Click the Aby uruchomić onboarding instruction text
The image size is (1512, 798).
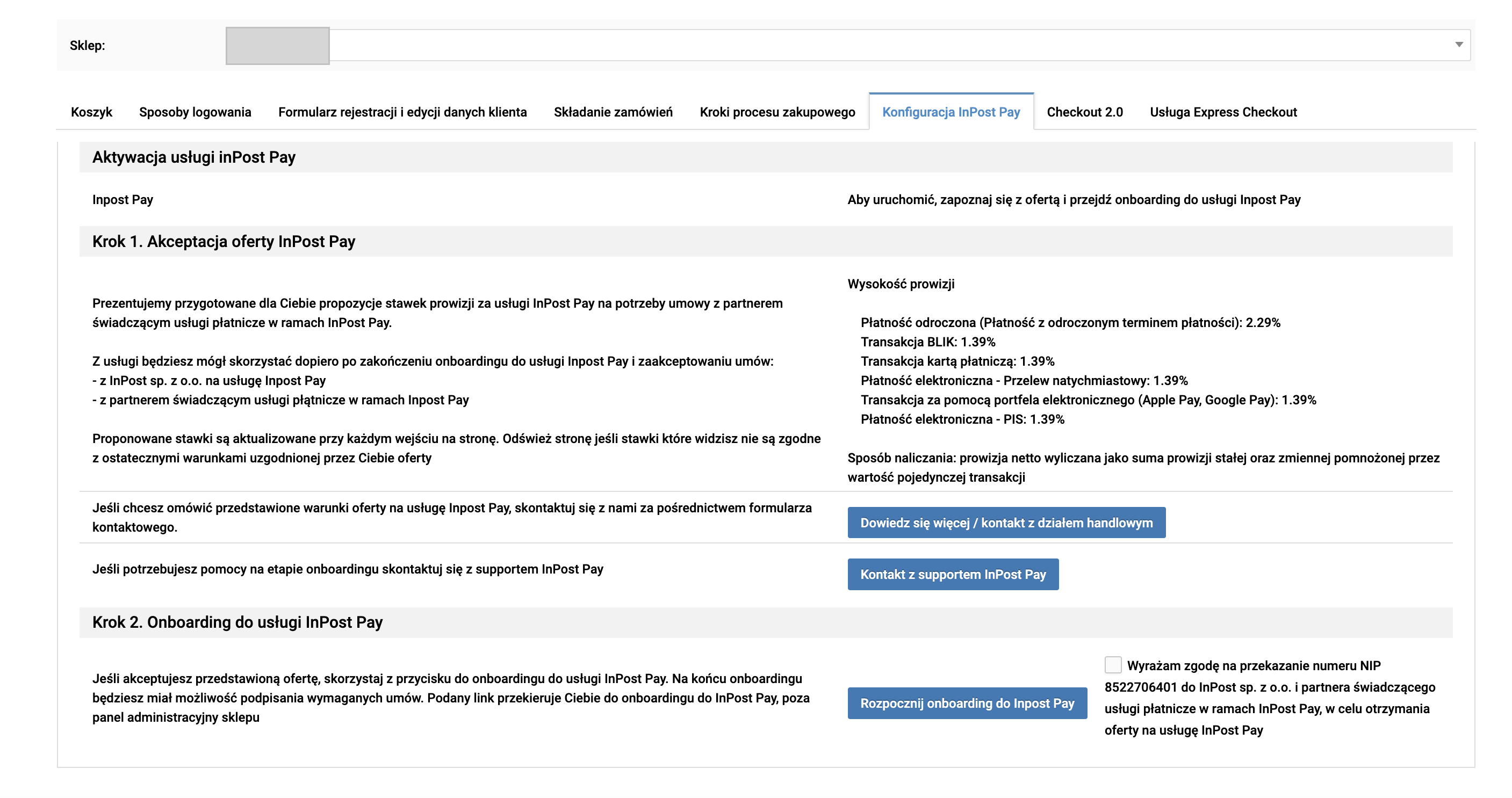click(x=1074, y=200)
